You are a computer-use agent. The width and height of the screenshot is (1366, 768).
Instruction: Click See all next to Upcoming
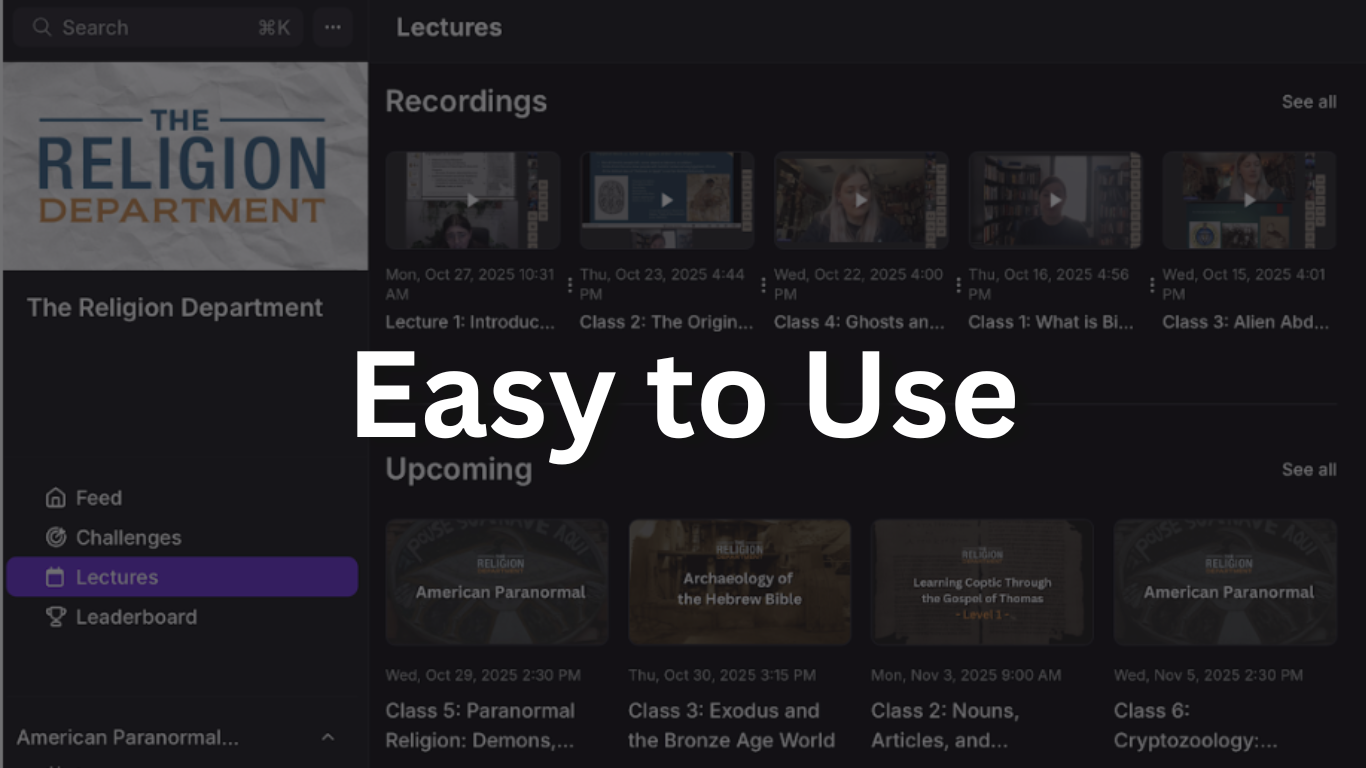(1309, 470)
